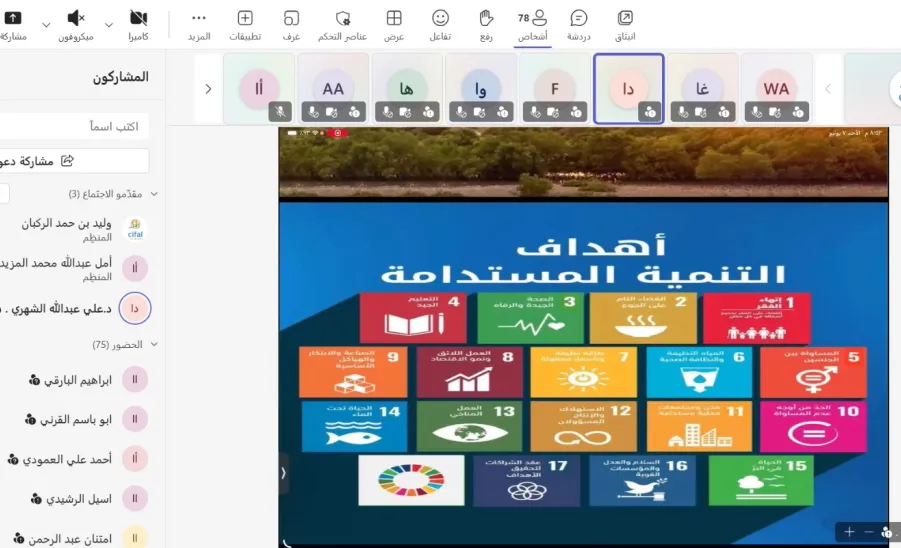Image resolution: width=901 pixels, height=548 pixels.
Task: Open the arrow menu next to مشاركة
Action: point(46,25)
